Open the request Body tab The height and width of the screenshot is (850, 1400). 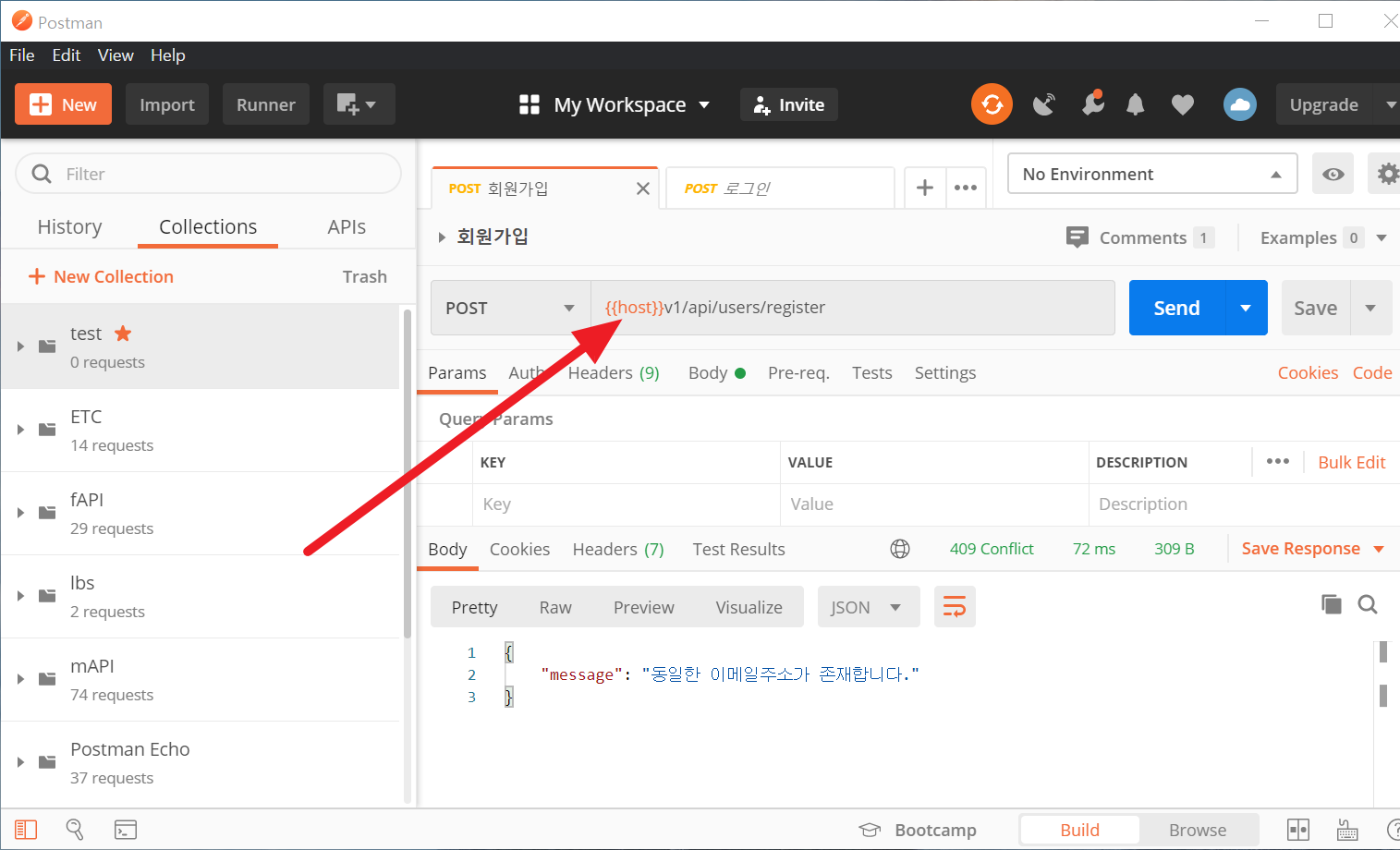coord(716,373)
